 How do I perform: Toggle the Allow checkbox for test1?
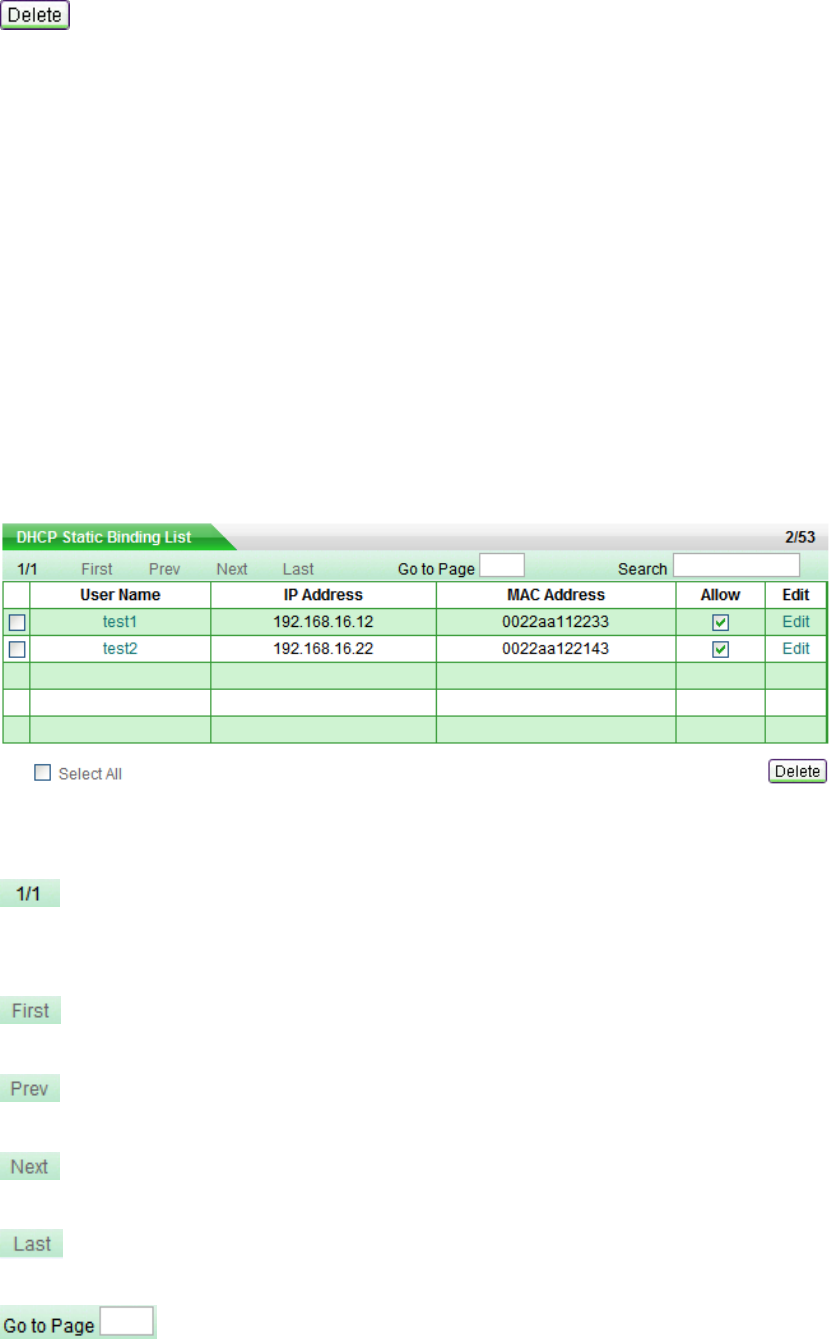[720, 622]
